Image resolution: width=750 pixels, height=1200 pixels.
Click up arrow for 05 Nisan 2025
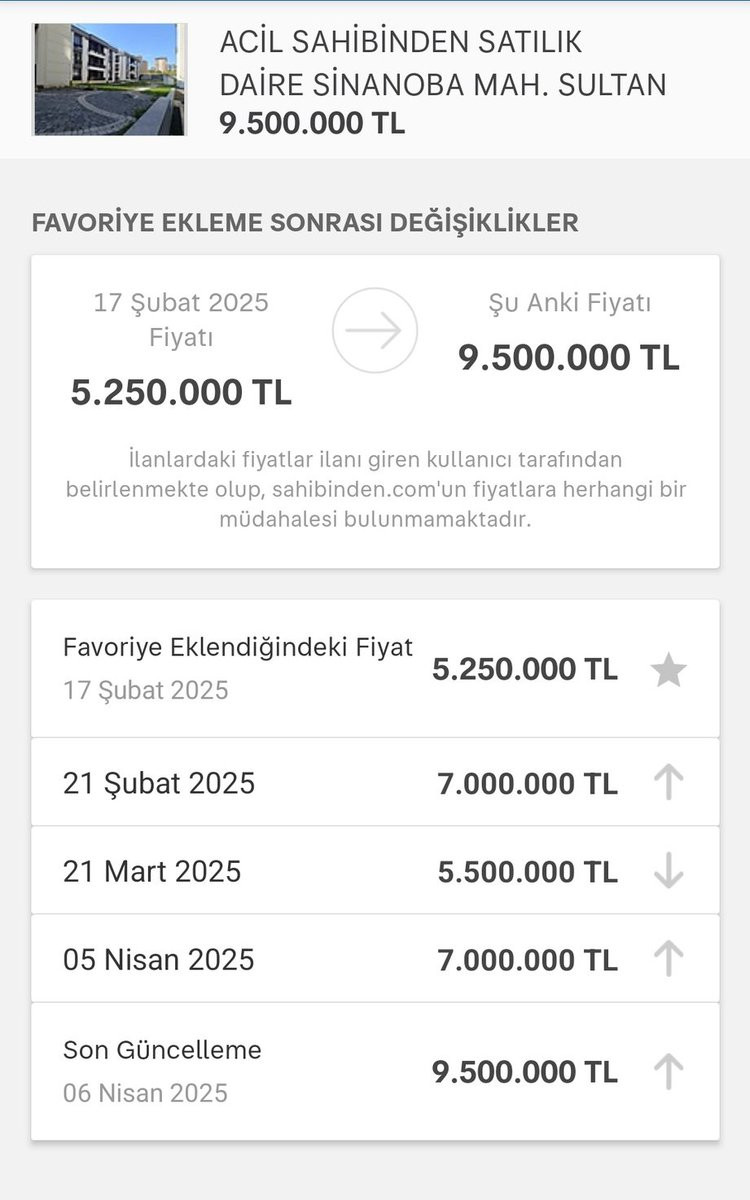[668, 959]
